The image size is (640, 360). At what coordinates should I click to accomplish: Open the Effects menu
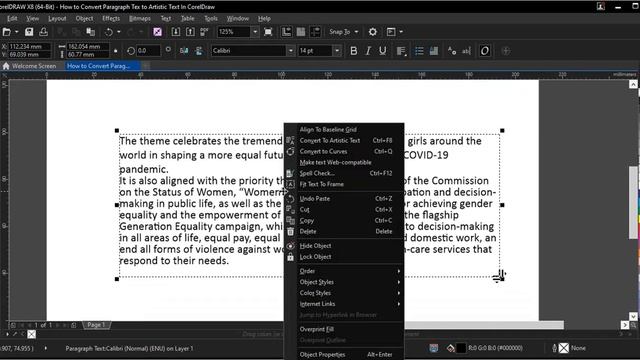111,18
